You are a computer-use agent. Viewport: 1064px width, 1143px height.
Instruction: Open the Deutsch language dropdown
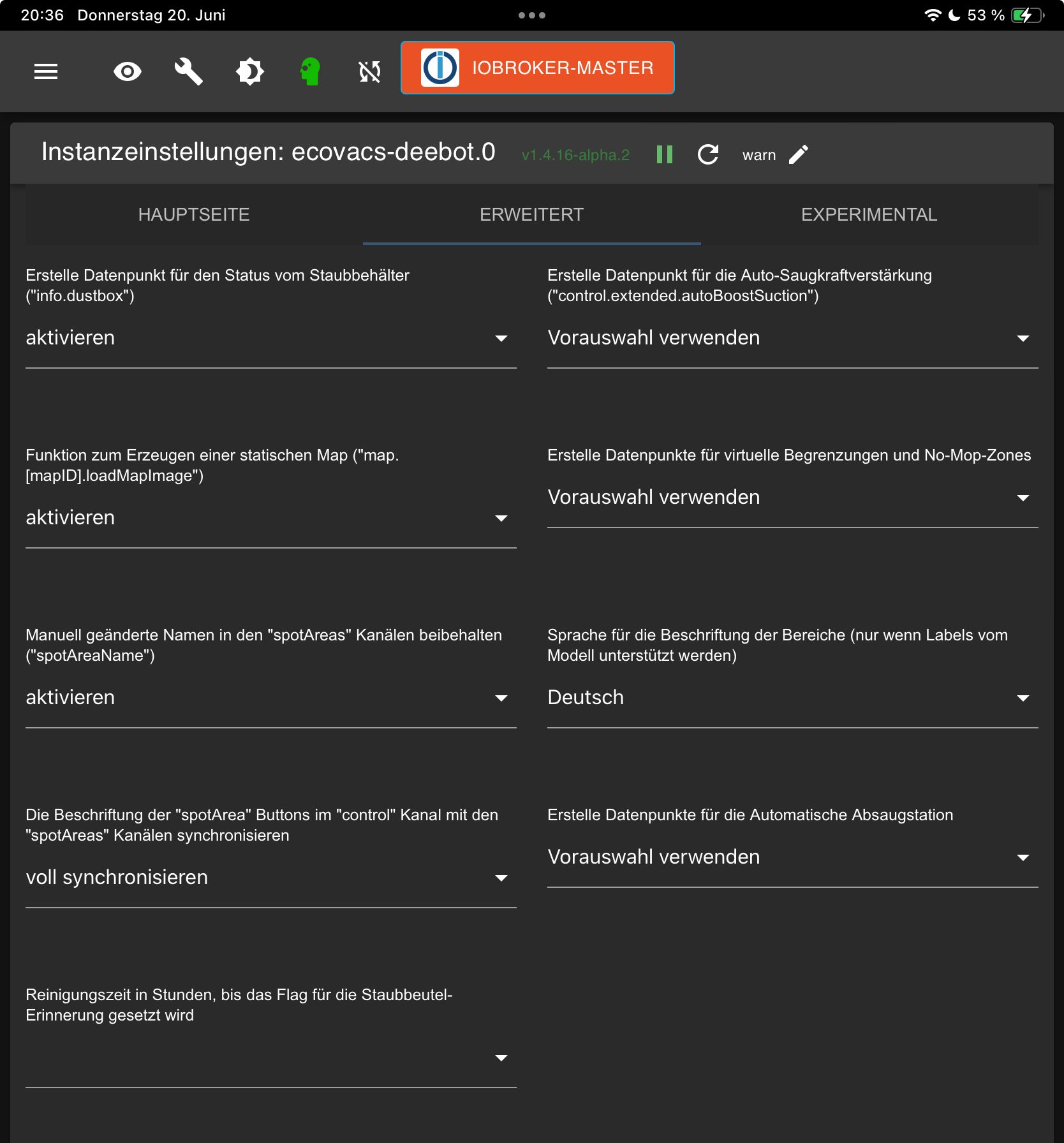[793, 698]
